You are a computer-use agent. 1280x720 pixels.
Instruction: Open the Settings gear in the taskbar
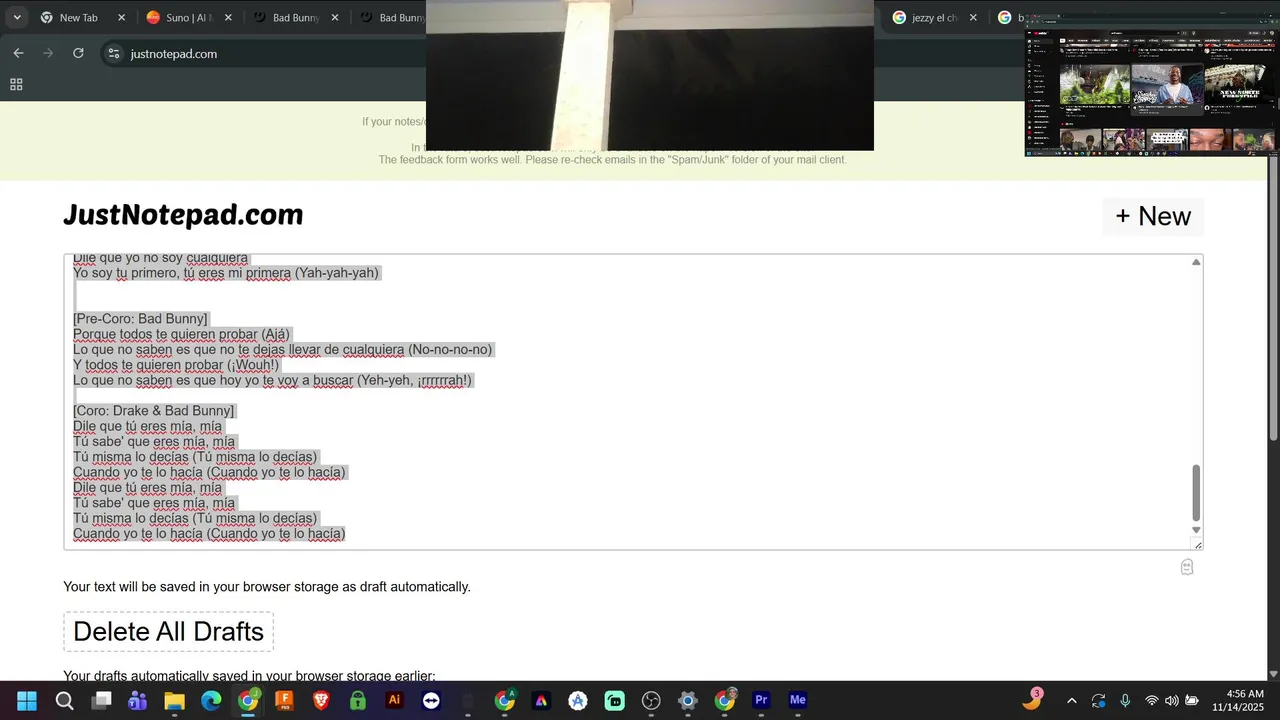(687, 700)
